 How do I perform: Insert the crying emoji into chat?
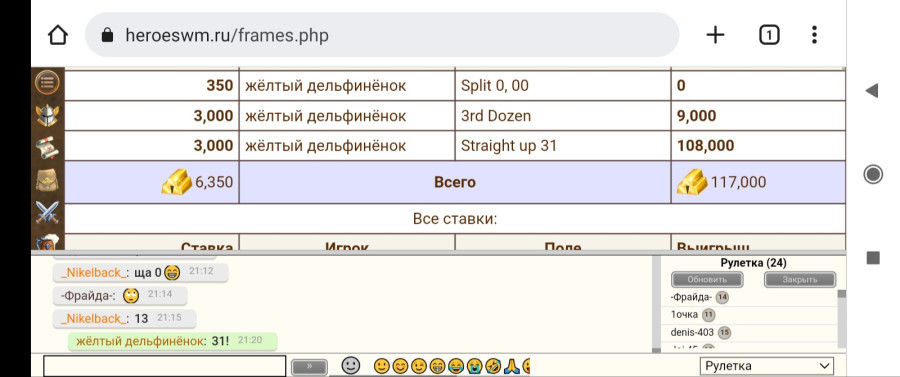pos(474,366)
